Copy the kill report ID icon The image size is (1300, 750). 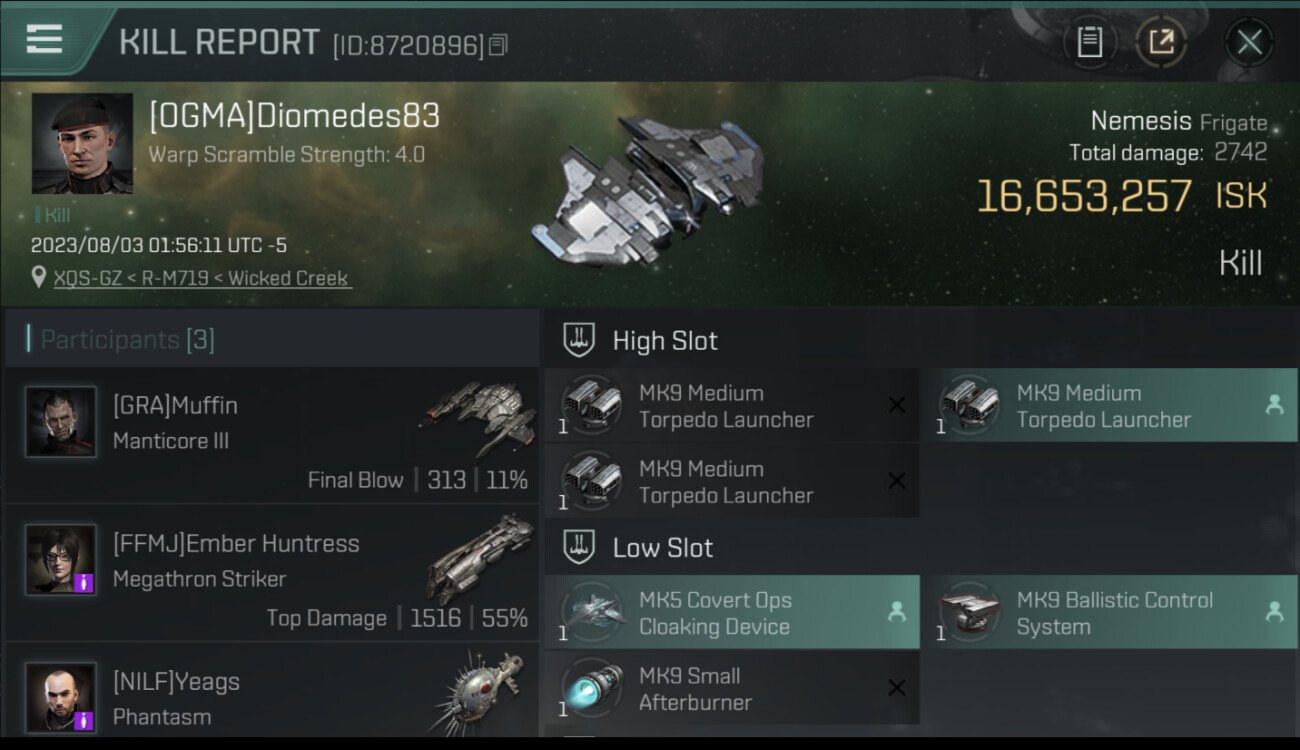pyautogui.click(x=498, y=45)
